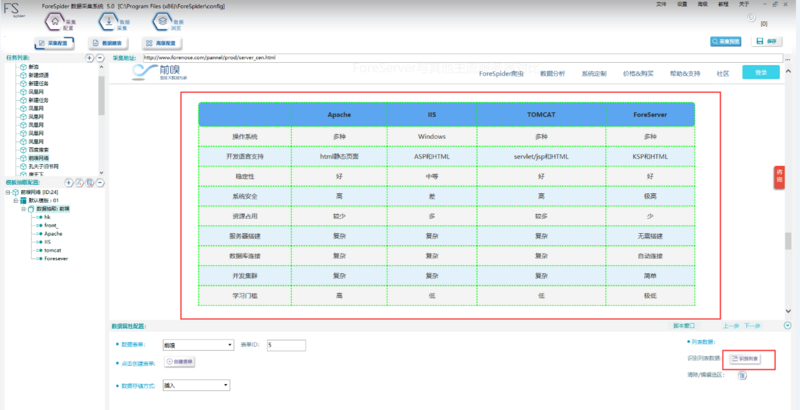The image size is (800, 410).
Task: Click the cube icon beside 前嗅网络 [ID:24]
Action: coord(15,192)
